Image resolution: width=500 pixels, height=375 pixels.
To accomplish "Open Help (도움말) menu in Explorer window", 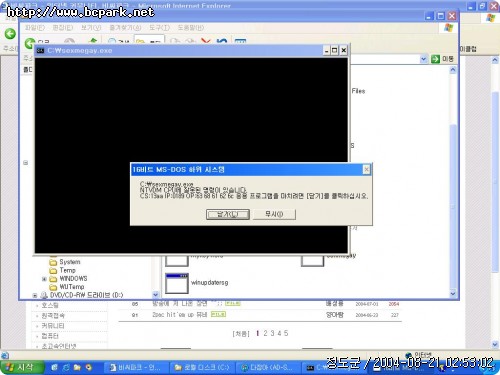I will click(191, 28).
